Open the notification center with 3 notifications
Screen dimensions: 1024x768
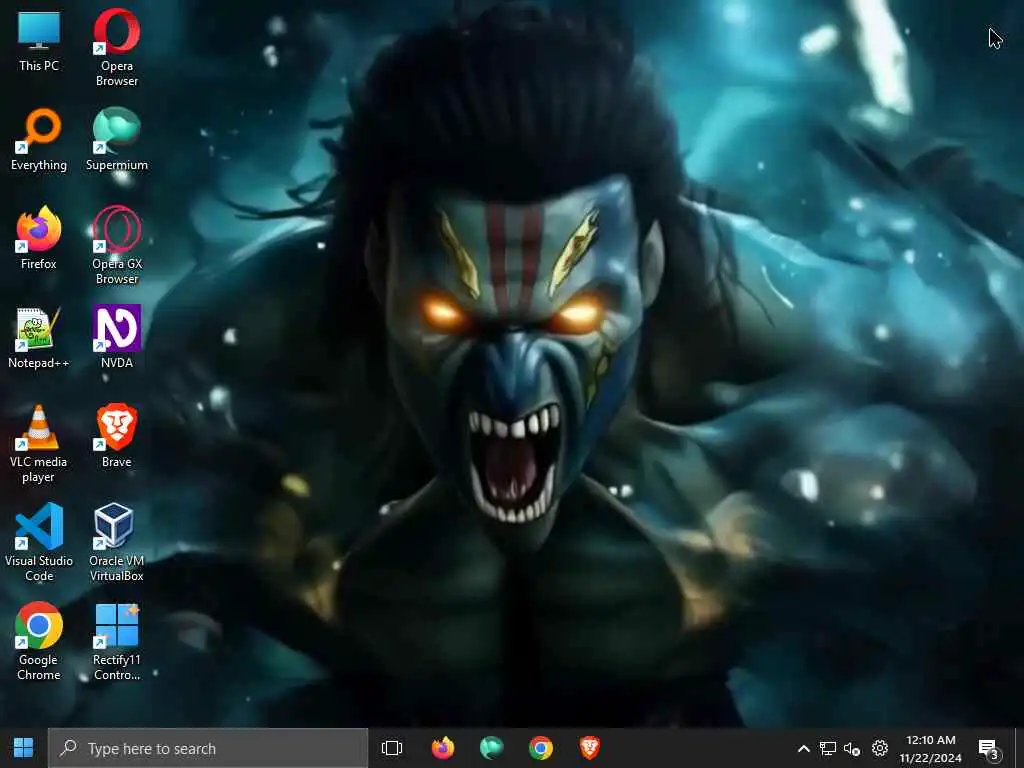click(989, 748)
